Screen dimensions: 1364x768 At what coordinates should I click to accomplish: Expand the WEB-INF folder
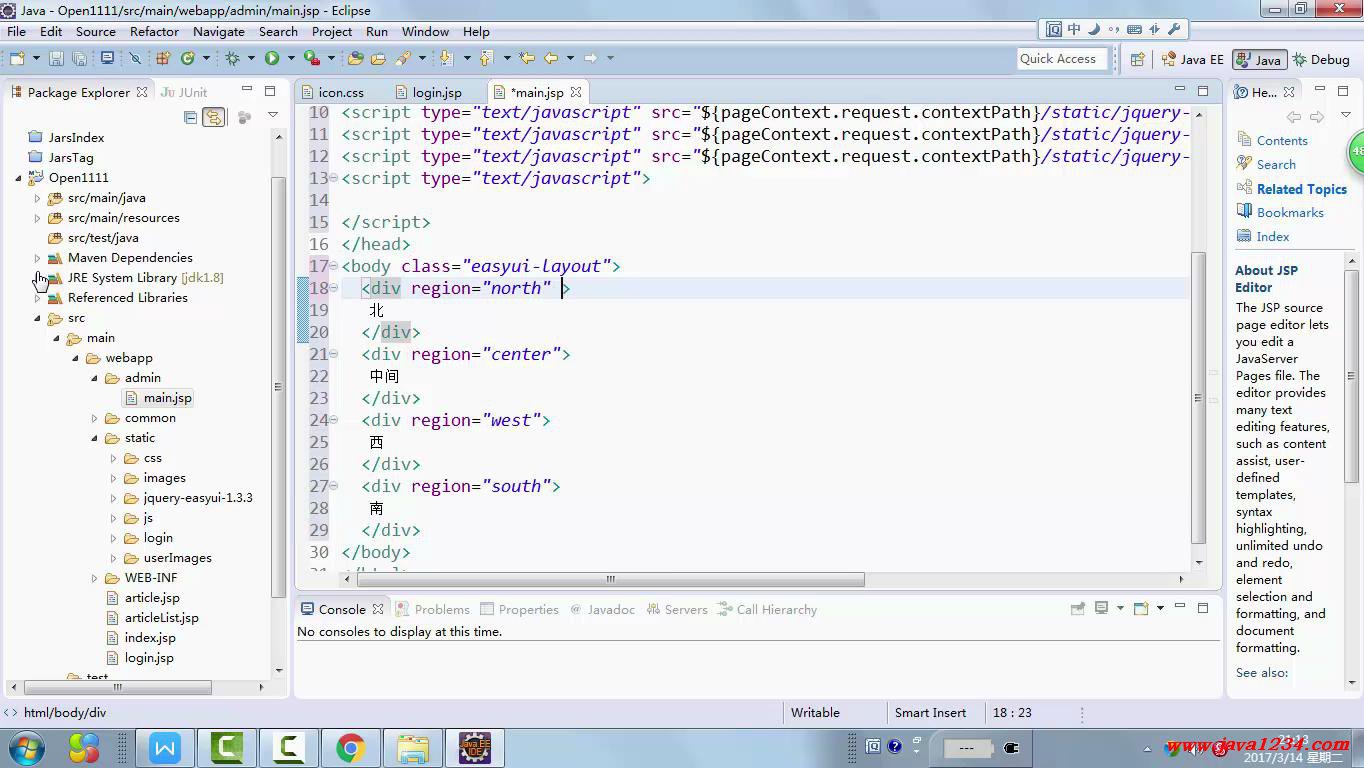pos(94,578)
